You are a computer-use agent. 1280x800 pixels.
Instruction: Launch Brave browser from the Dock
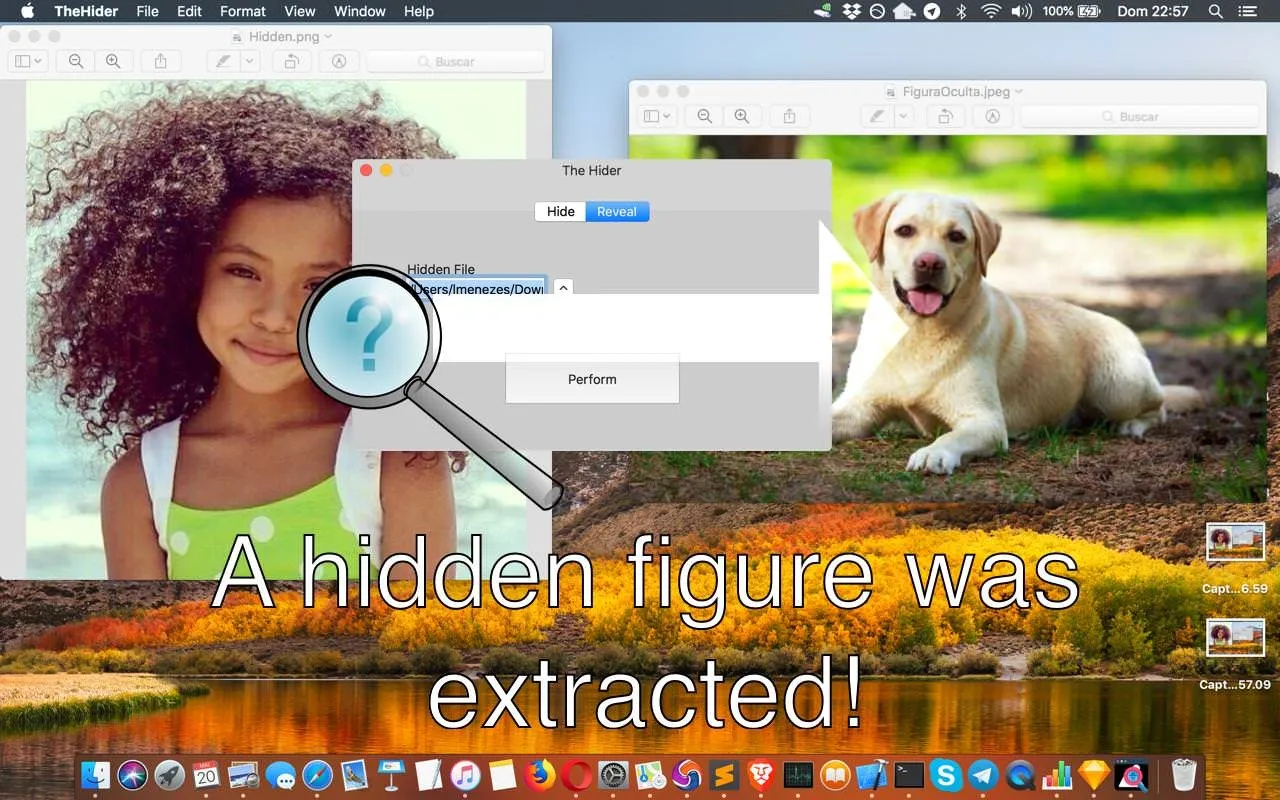click(762, 774)
